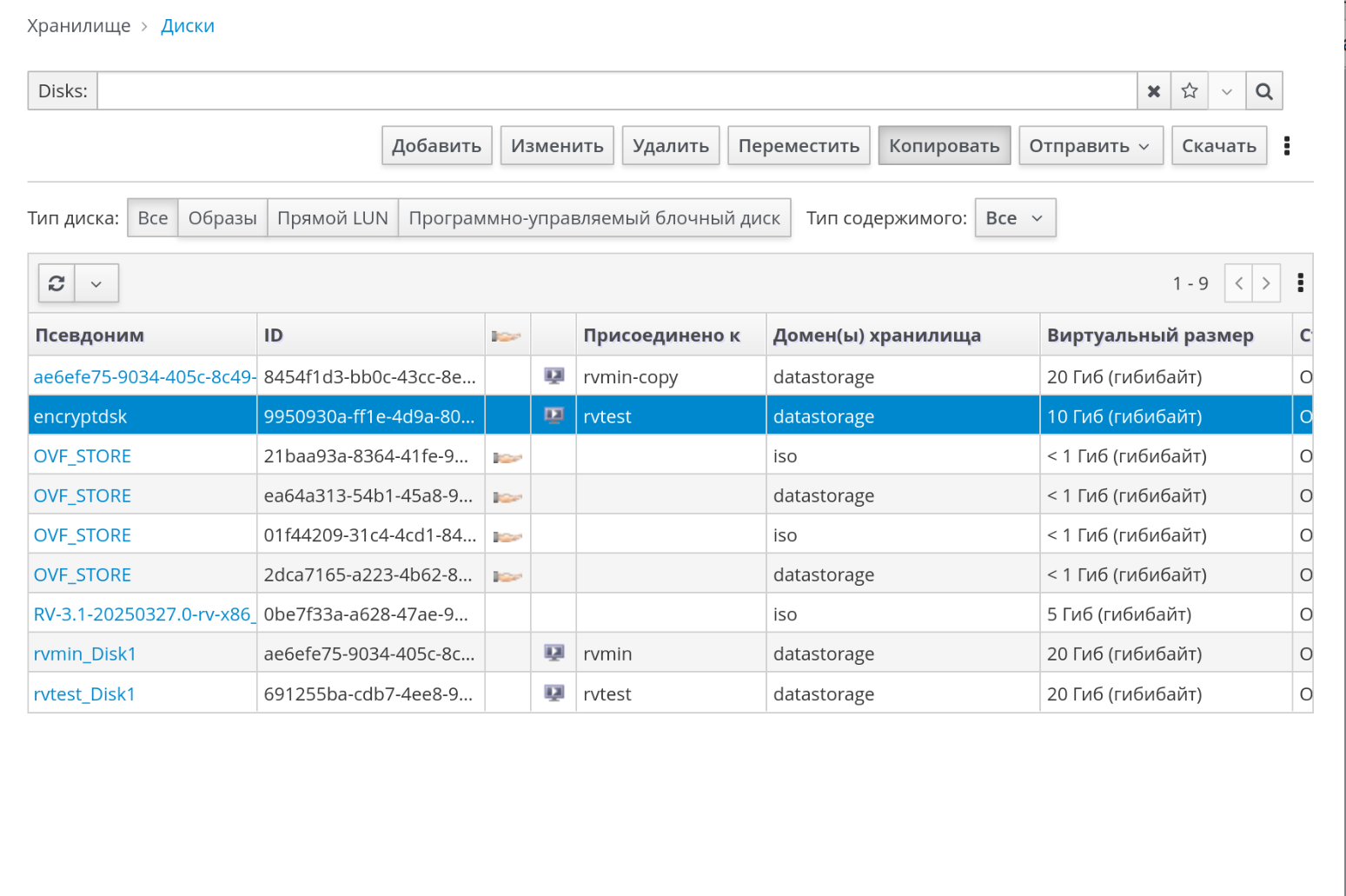The height and width of the screenshot is (896, 1346).
Task: Click VM icon in rvmin_Disk1 row
Action: click(x=554, y=654)
